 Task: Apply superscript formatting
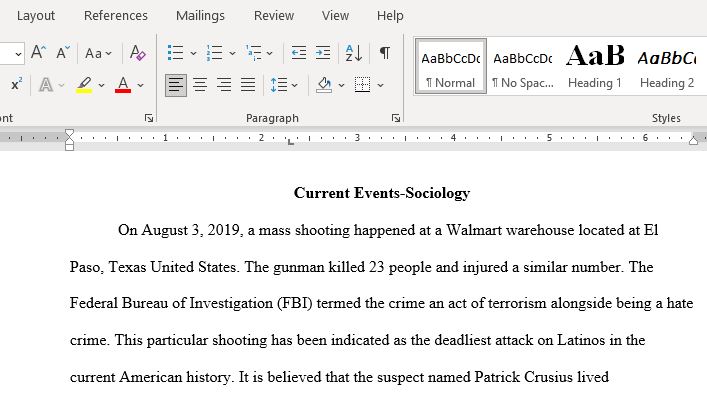coord(17,84)
